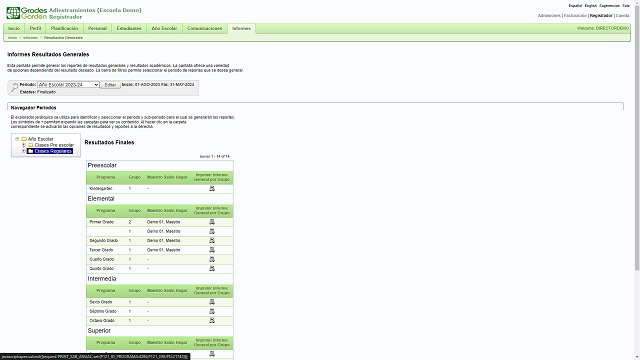The width and height of the screenshot is (640, 360).
Task: Print general report for Séptimo Grado
Action: click(x=212, y=311)
